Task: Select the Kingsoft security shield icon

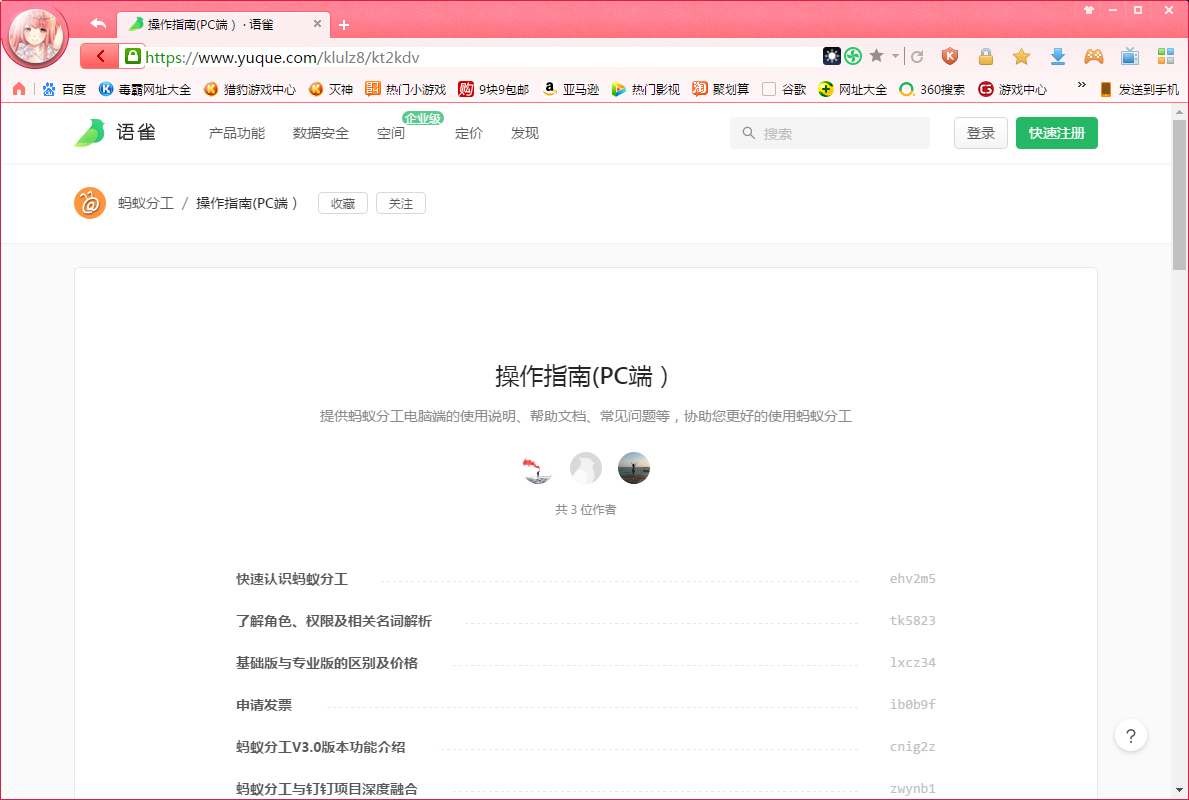Action: (949, 57)
